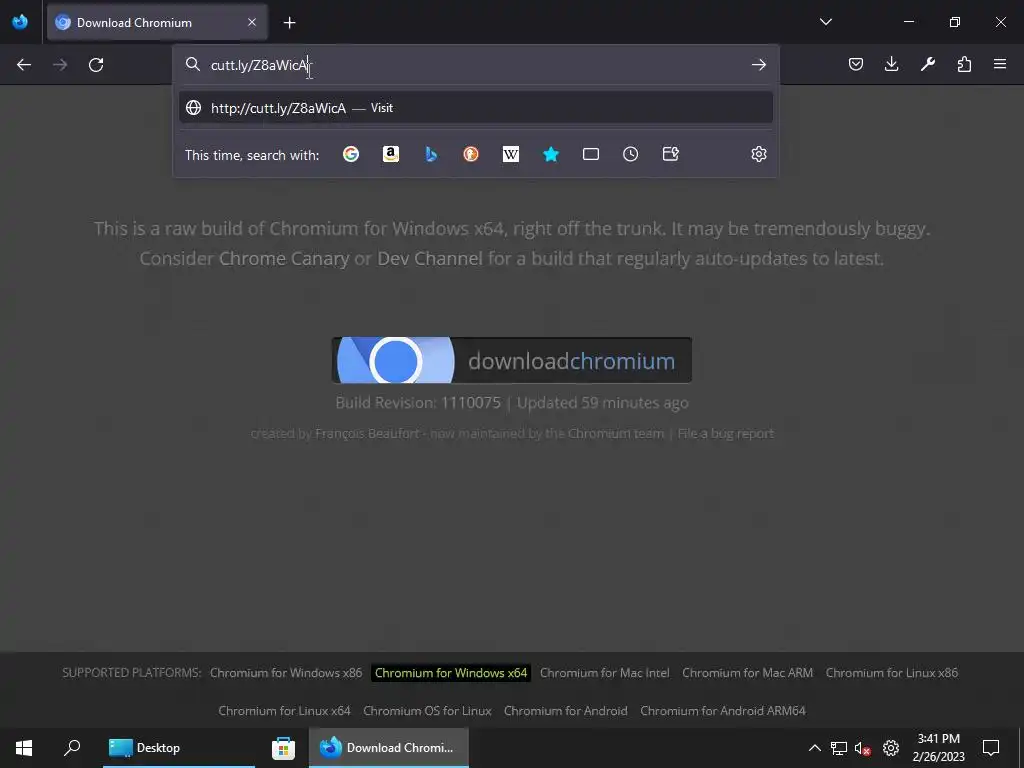Select the Download Chromium tab
This screenshot has width=1024, height=768.
pos(157,22)
